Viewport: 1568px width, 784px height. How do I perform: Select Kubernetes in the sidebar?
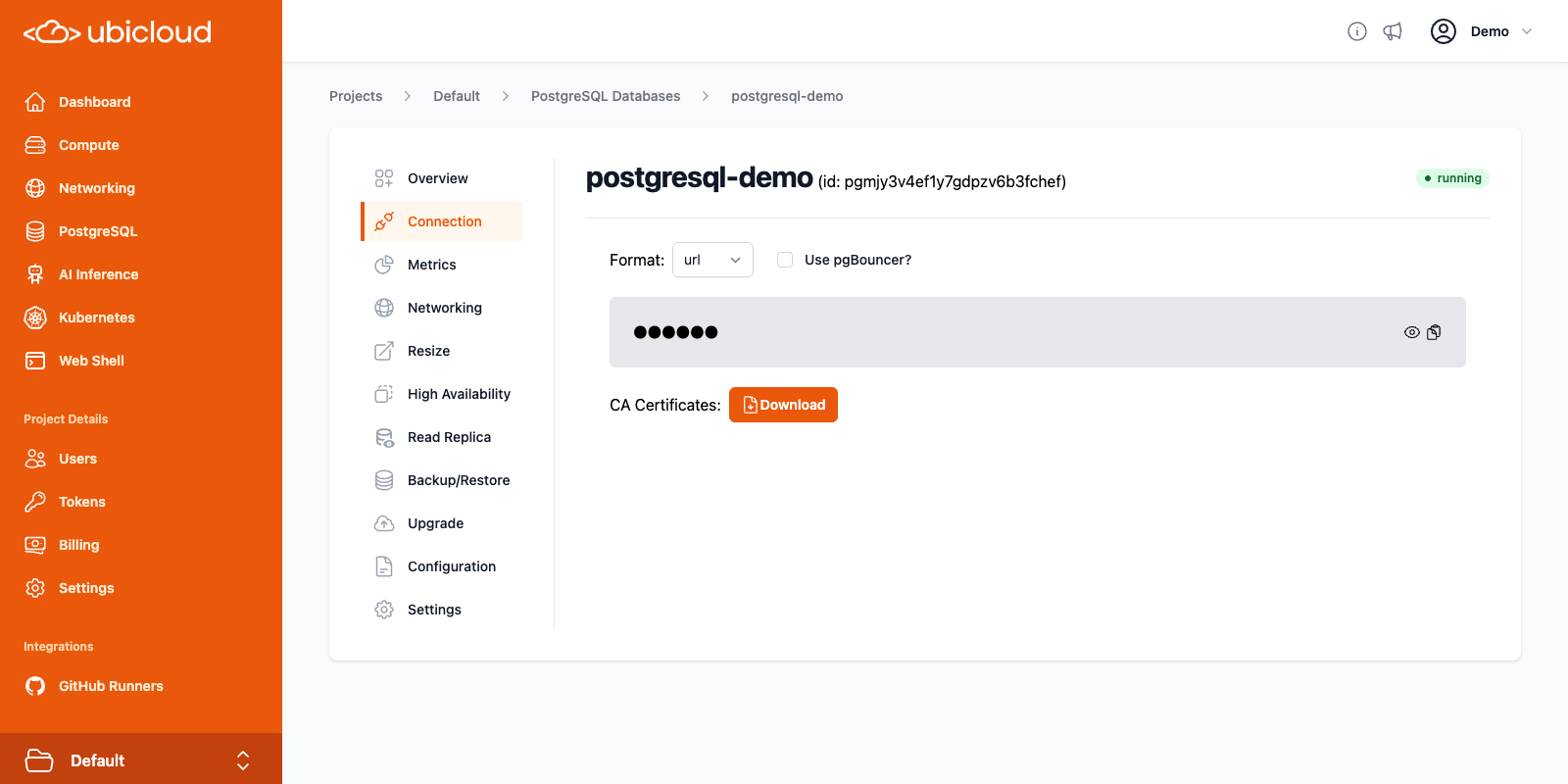point(97,318)
